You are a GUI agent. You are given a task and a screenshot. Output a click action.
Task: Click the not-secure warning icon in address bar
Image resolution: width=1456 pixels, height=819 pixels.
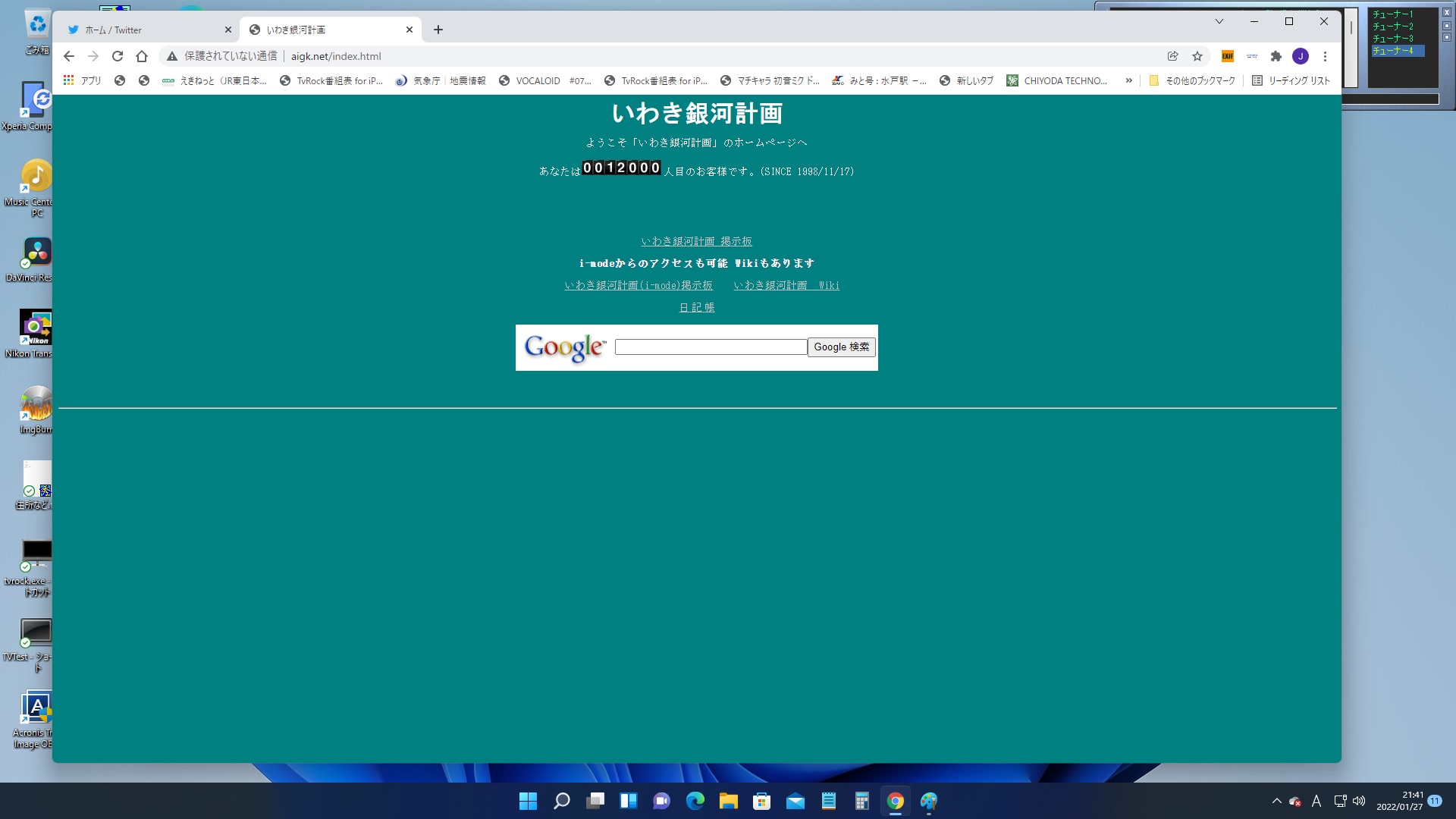click(172, 56)
